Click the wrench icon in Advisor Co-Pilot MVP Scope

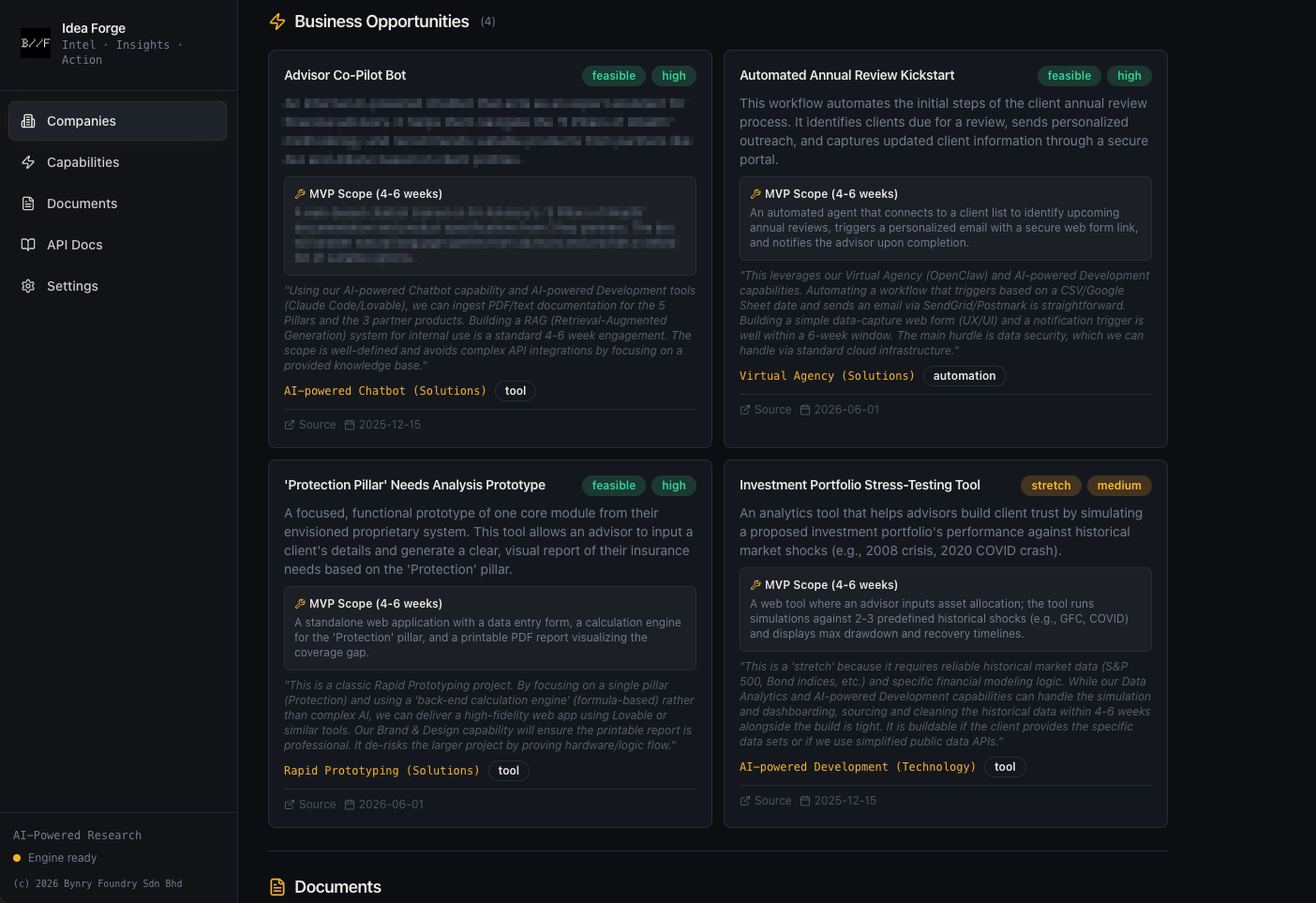point(300,194)
